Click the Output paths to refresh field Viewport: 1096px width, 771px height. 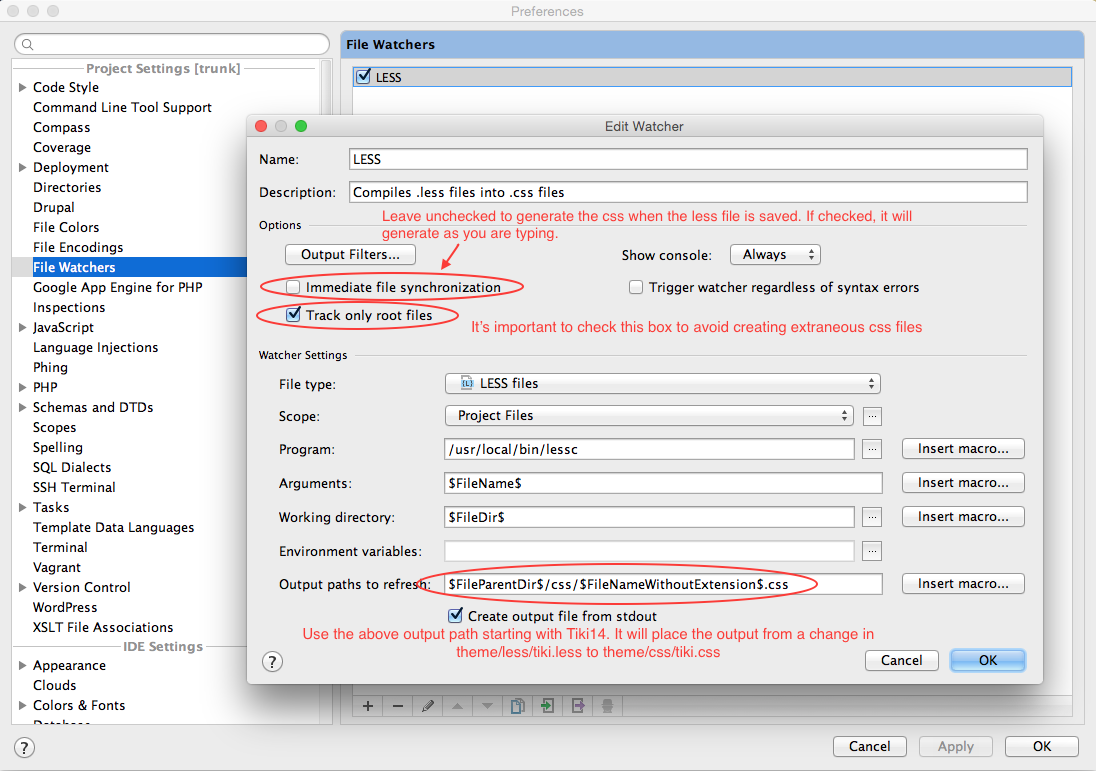[663, 584]
